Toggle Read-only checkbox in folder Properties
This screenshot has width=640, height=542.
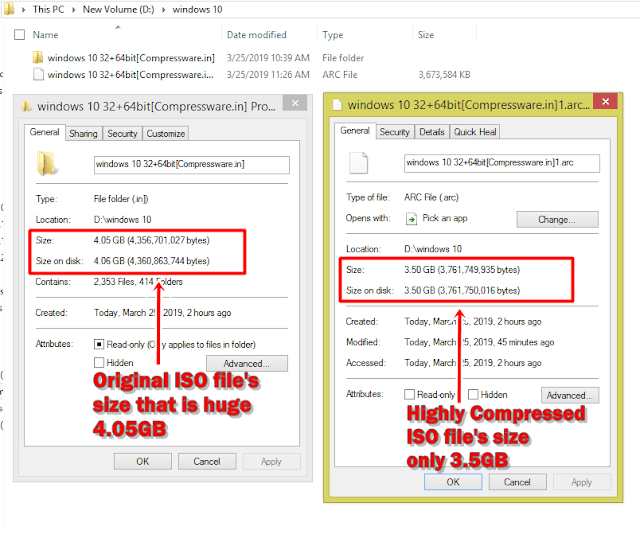tap(99, 344)
